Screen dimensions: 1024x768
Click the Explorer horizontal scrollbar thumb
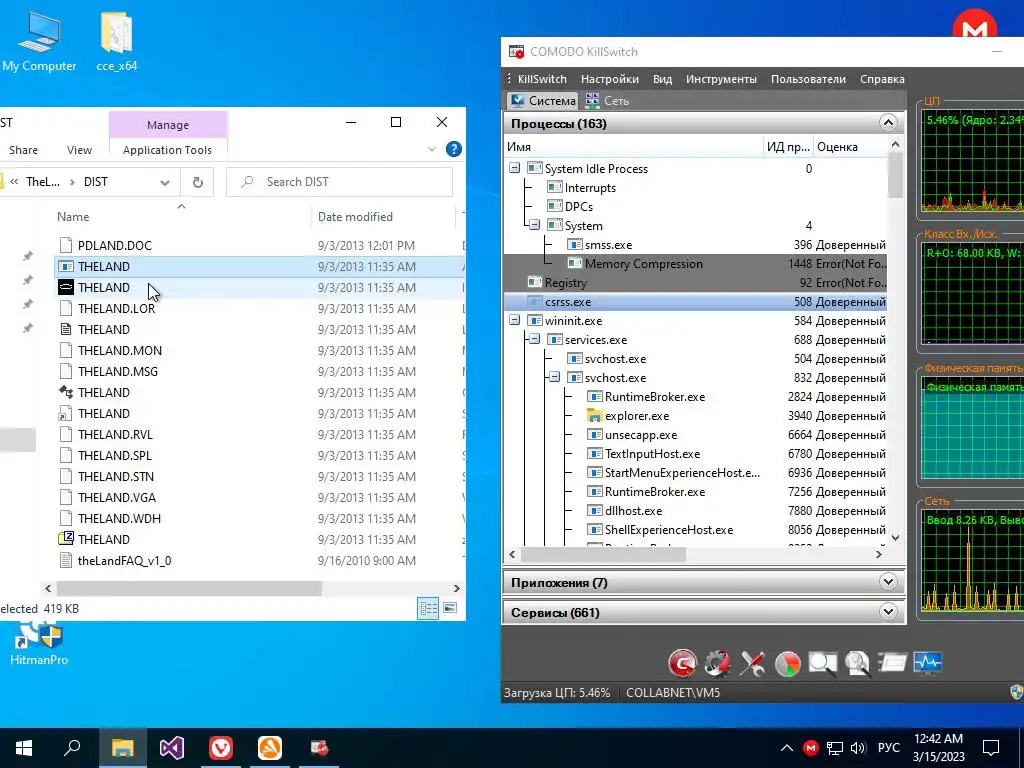click(189, 588)
